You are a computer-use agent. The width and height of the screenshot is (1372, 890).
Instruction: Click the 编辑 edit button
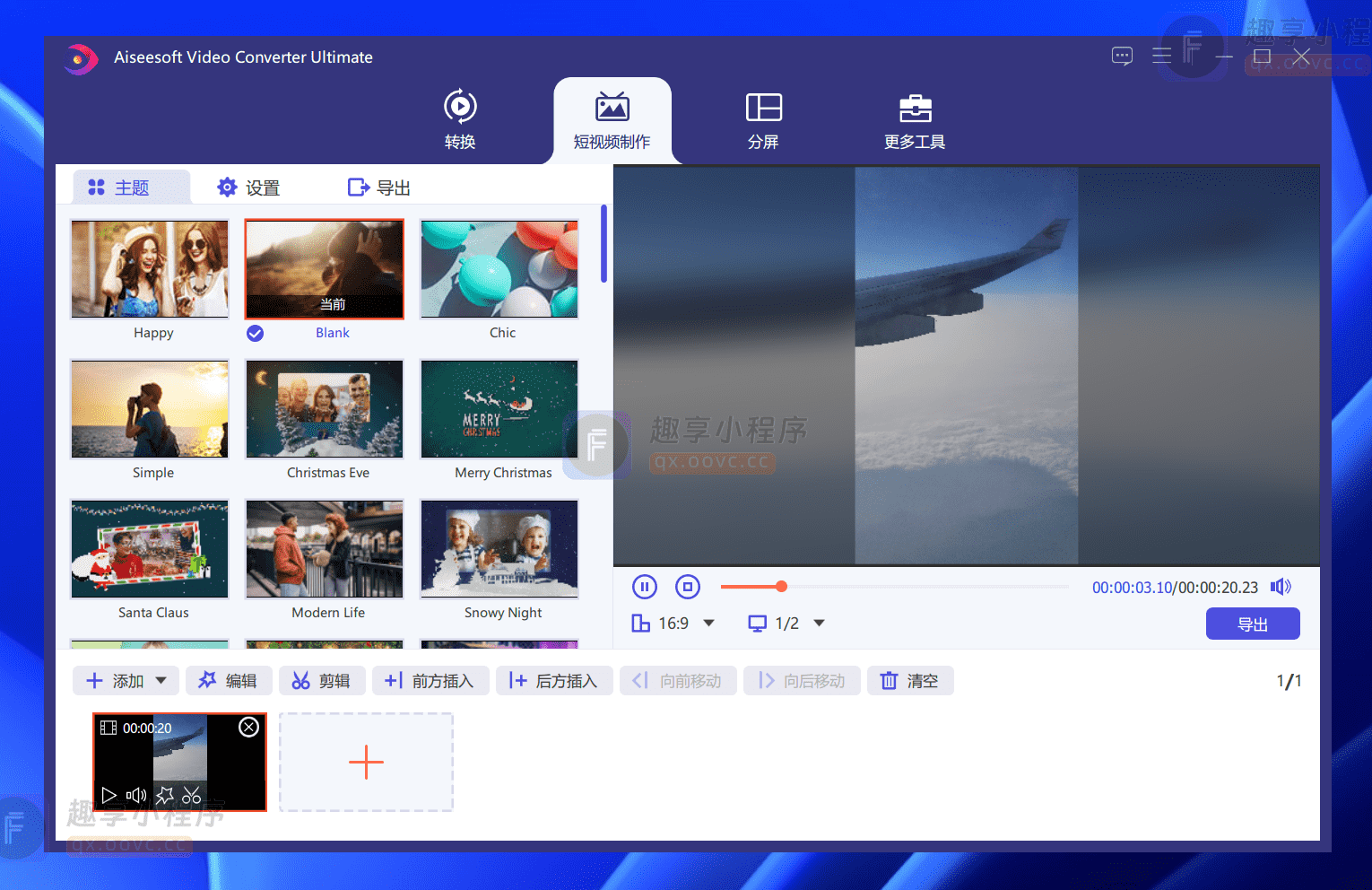click(228, 681)
